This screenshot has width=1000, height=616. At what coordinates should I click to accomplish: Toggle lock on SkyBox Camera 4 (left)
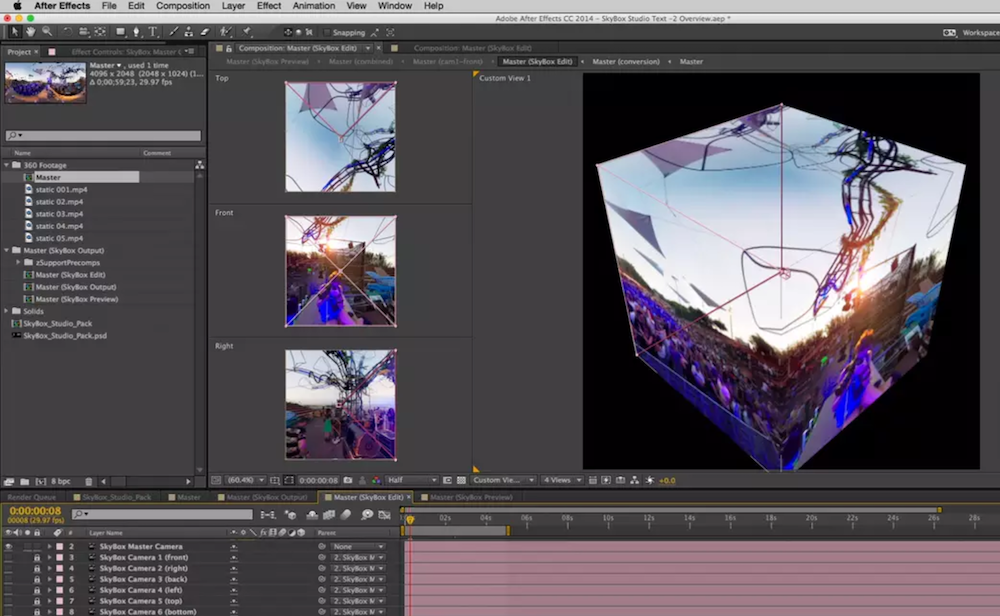click(37, 590)
